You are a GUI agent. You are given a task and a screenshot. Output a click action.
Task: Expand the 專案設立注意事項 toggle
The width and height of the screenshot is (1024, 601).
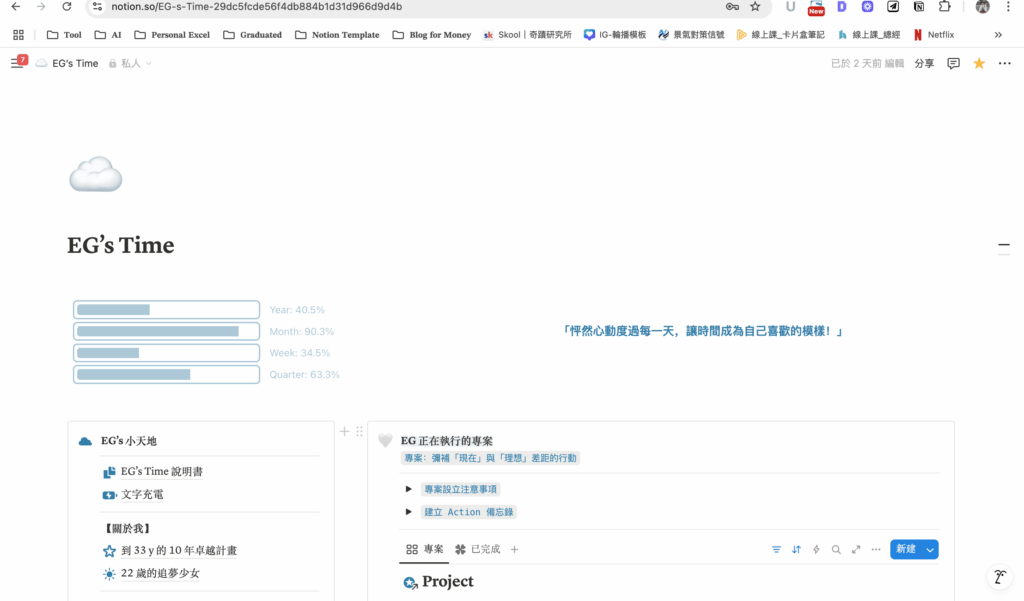[x=408, y=489]
